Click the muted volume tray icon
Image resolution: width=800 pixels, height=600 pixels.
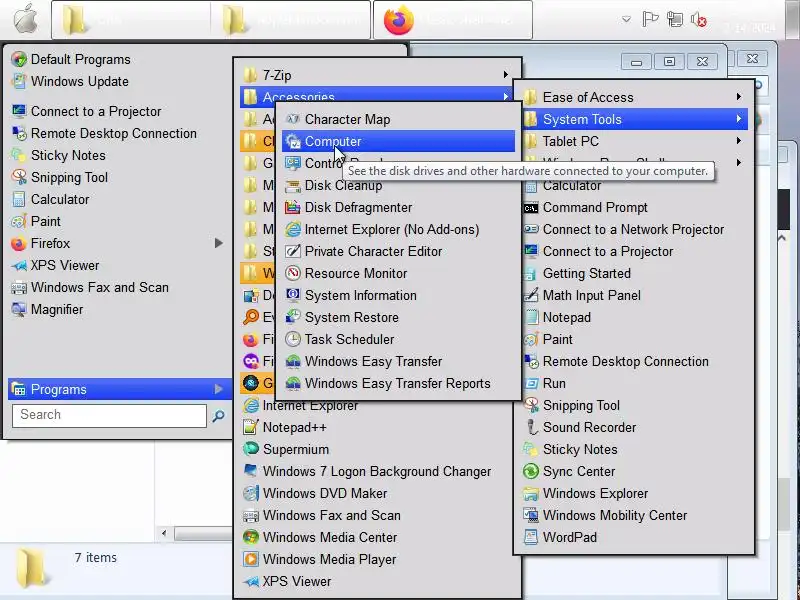tap(698, 19)
